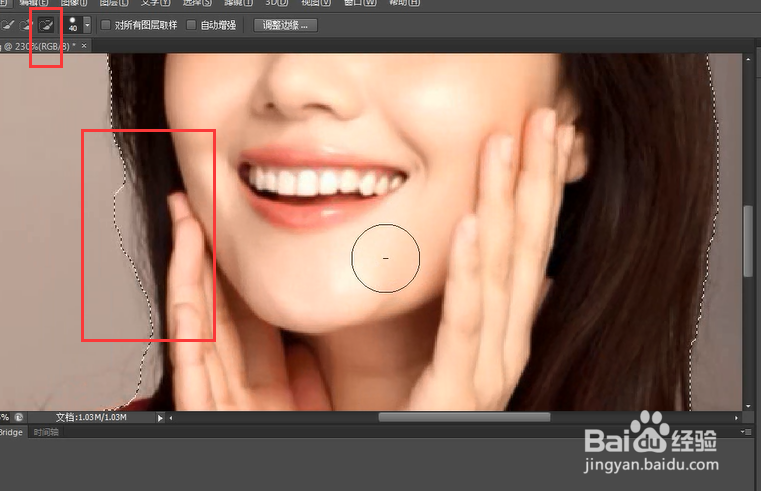Open the bottom panel options menu icon
The height and width of the screenshot is (491, 761).
[x=746, y=432]
